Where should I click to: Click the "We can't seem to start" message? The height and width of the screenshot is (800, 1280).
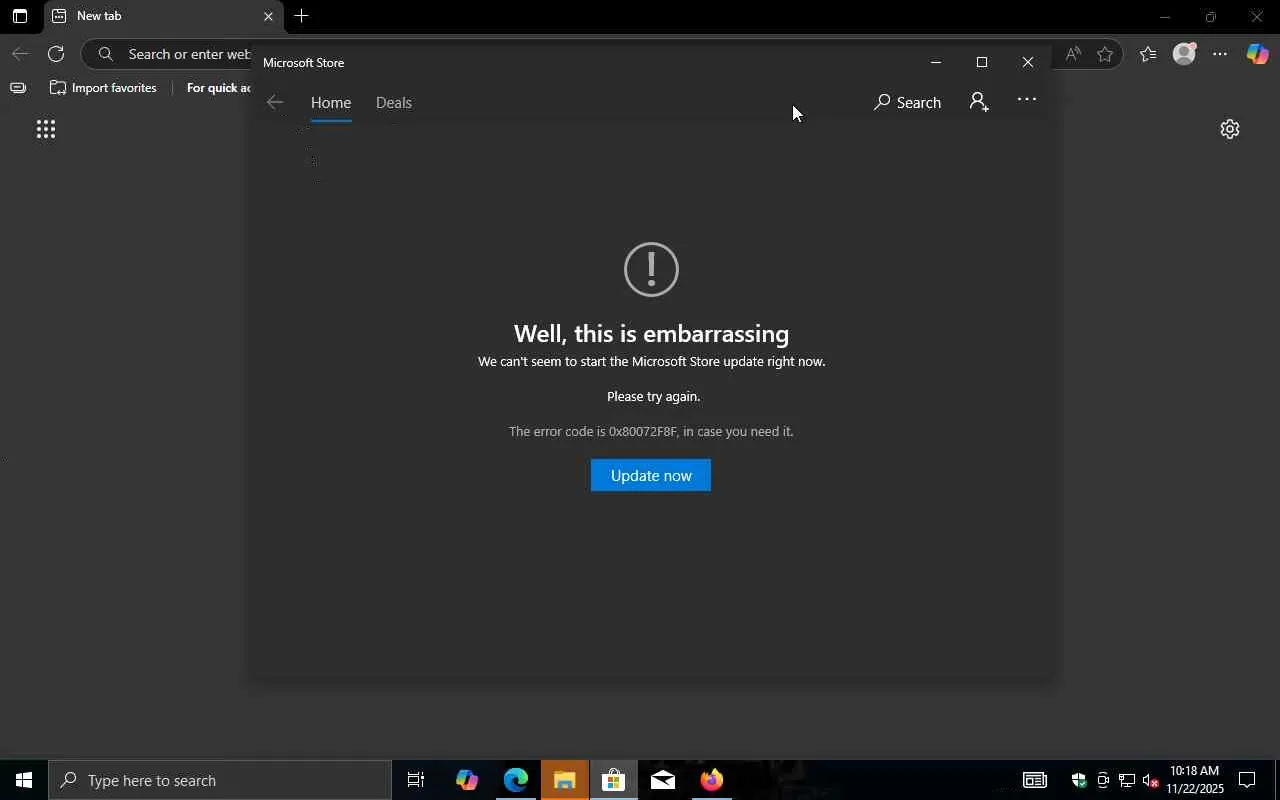point(652,362)
